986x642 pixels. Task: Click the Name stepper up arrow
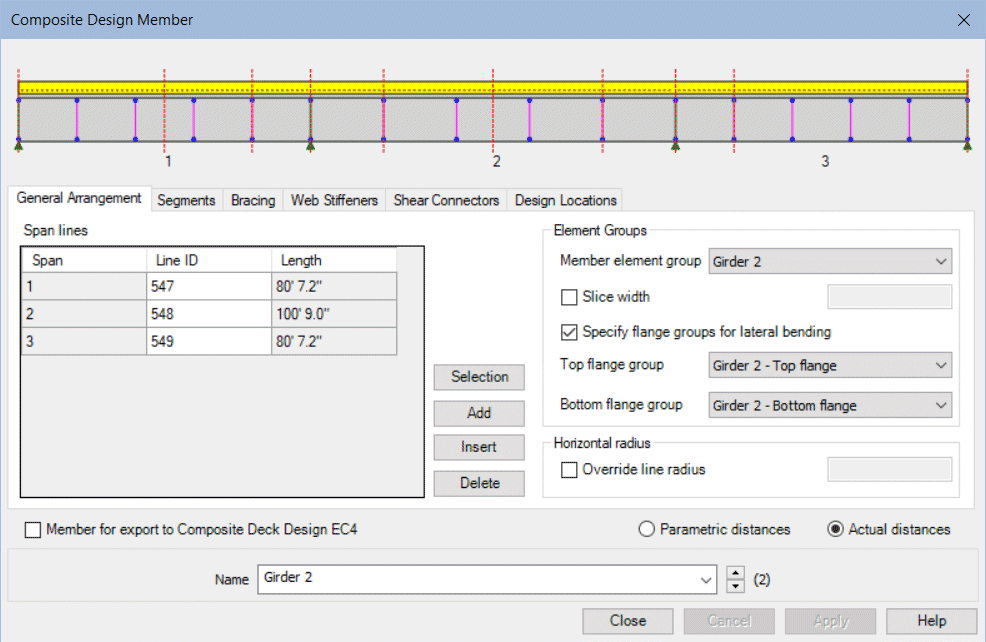pyautogui.click(x=736, y=572)
